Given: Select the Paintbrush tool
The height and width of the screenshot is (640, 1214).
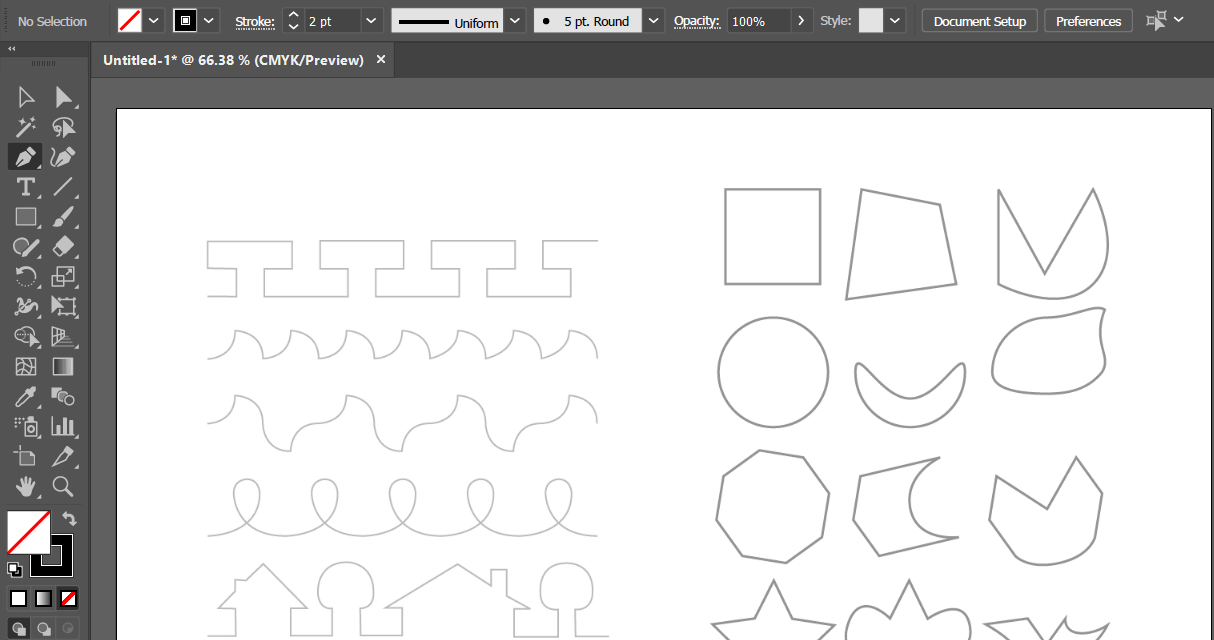Looking at the screenshot, I should pyautogui.click(x=64, y=217).
